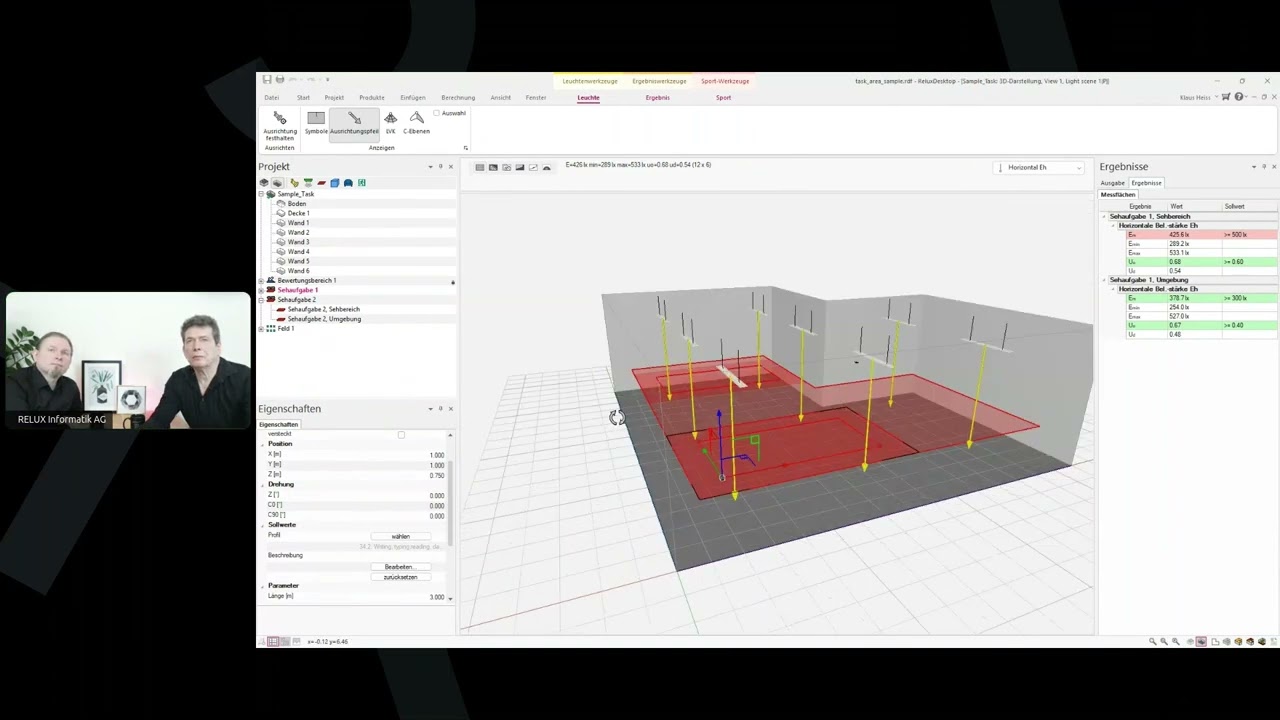Screen dimensions: 1280x720
Task: Click the blue arch icon in project toolbar
Action: [x=348, y=183]
